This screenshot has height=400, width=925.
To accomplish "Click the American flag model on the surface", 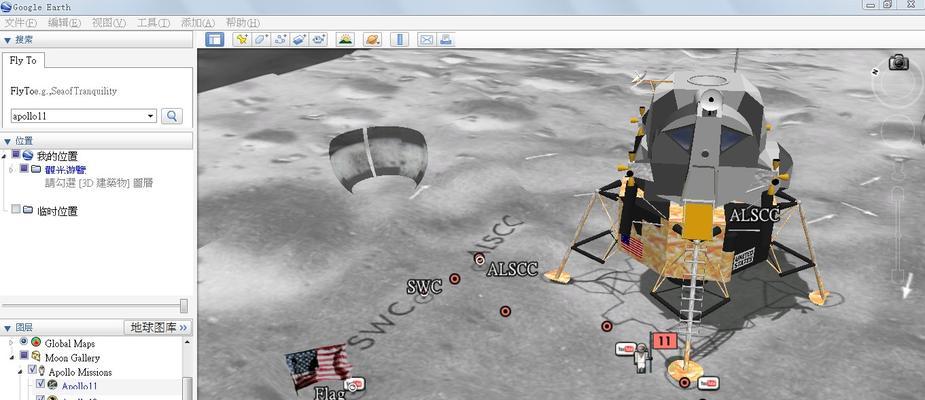I will [317, 366].
